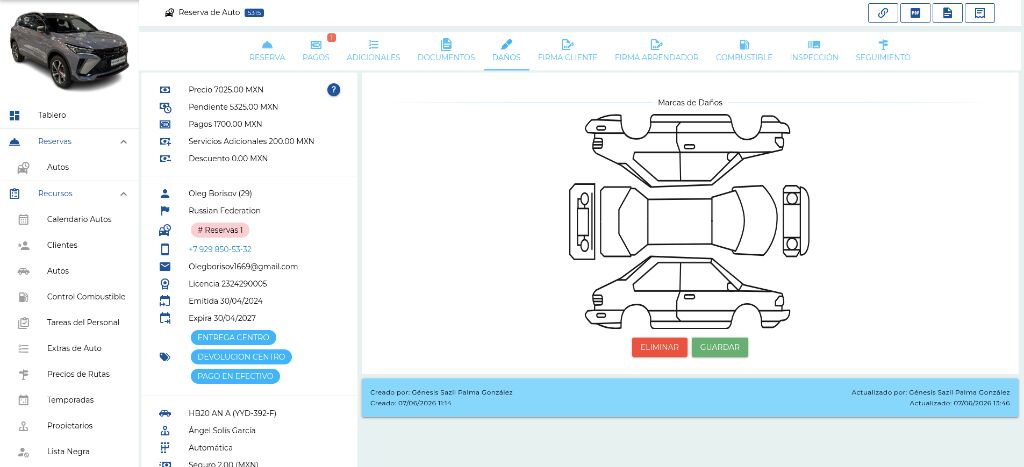Click the ENTREGA CENTRO tag
The height and width of the screenshot is (467, 1024).
point(233,338)
